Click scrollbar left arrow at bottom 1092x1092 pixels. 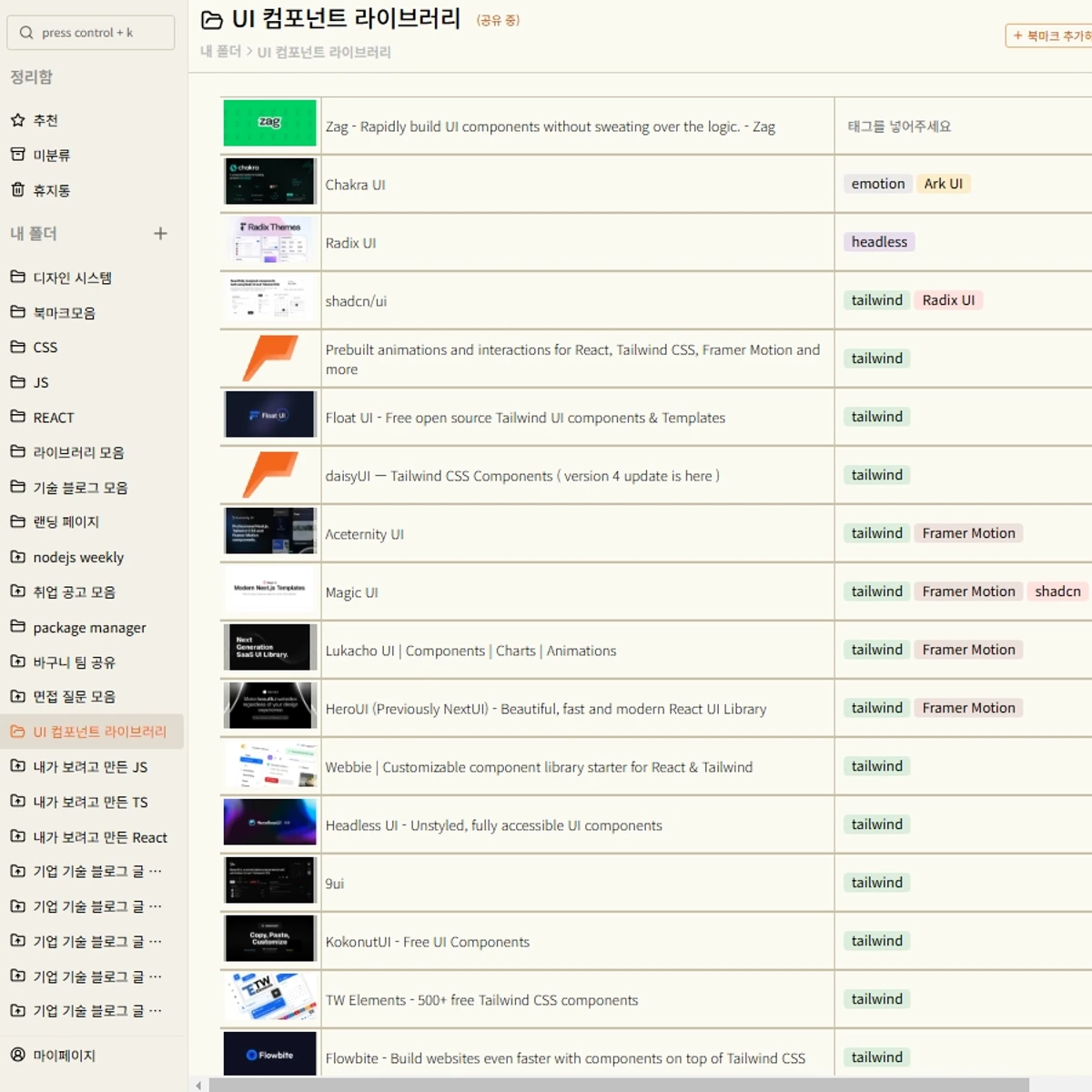pyautogui.click(x=198, y=1085)
